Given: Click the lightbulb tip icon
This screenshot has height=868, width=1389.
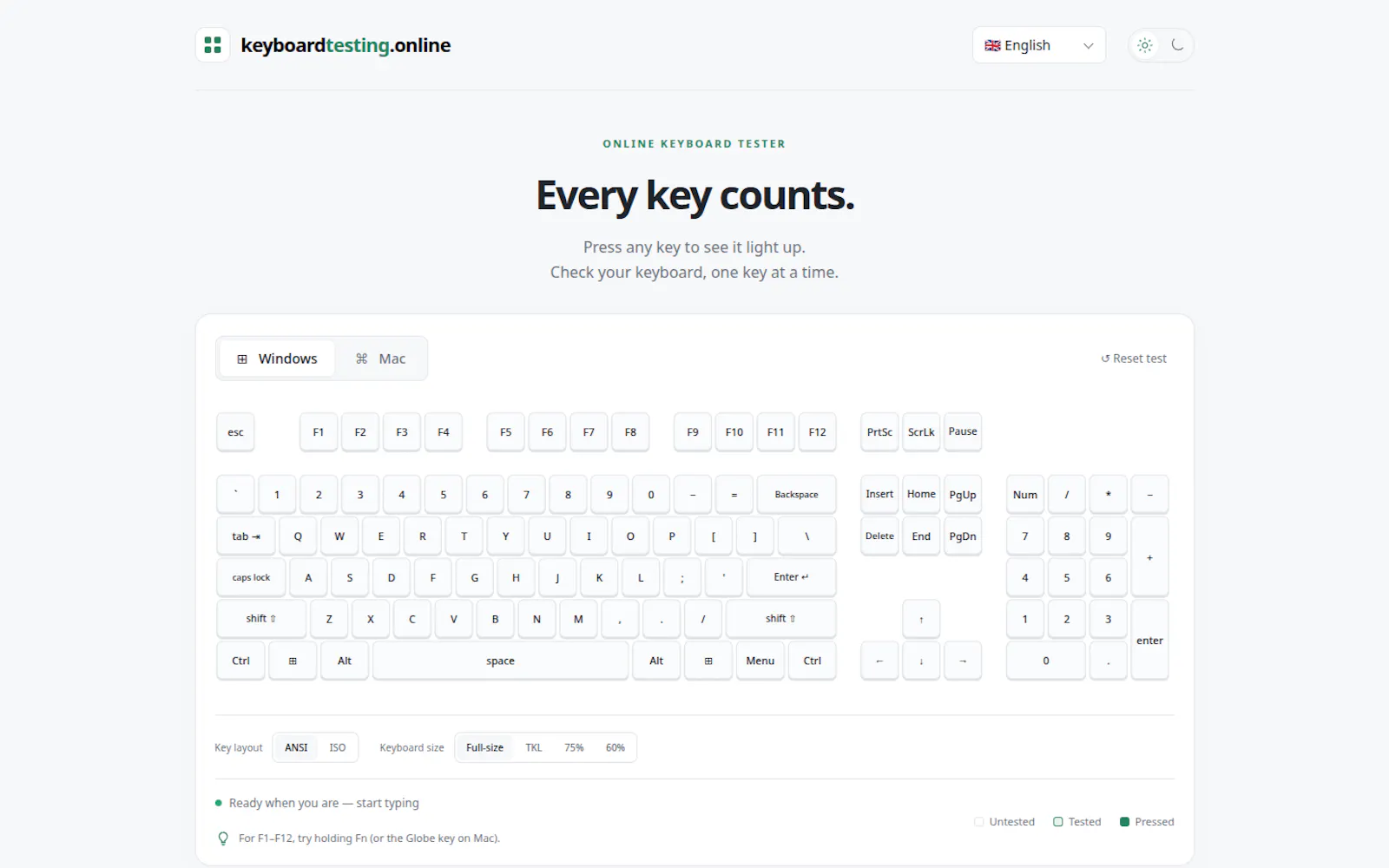Looking at the screenshot, I should point(223,838).
